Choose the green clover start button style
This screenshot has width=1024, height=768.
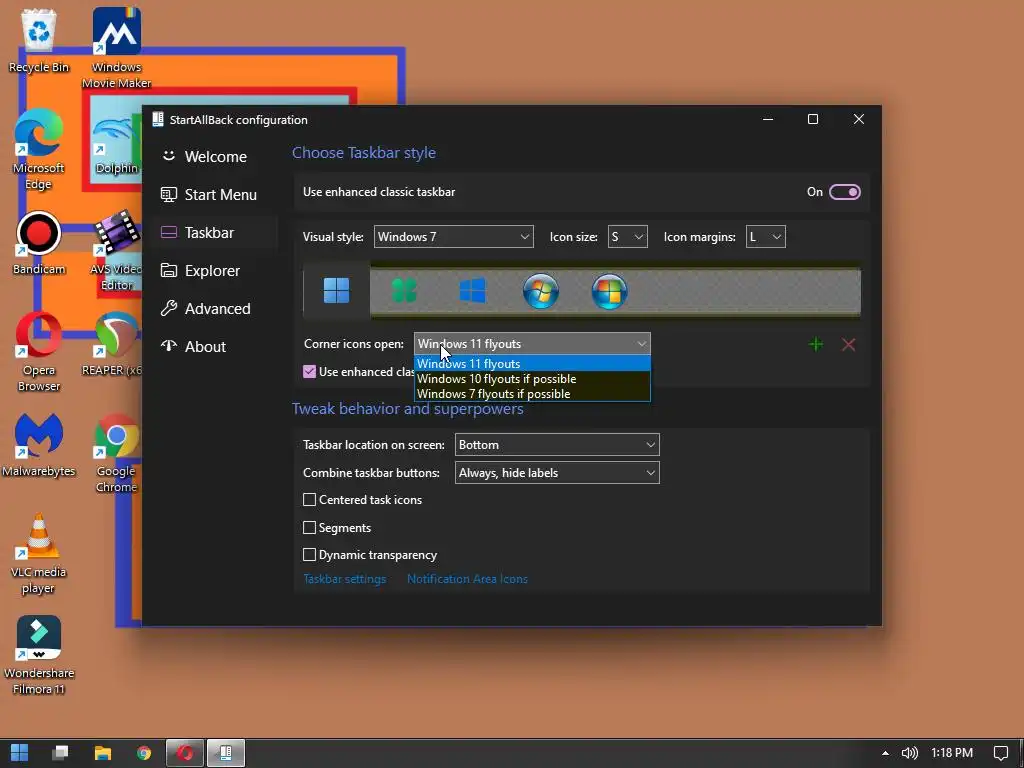404,291
